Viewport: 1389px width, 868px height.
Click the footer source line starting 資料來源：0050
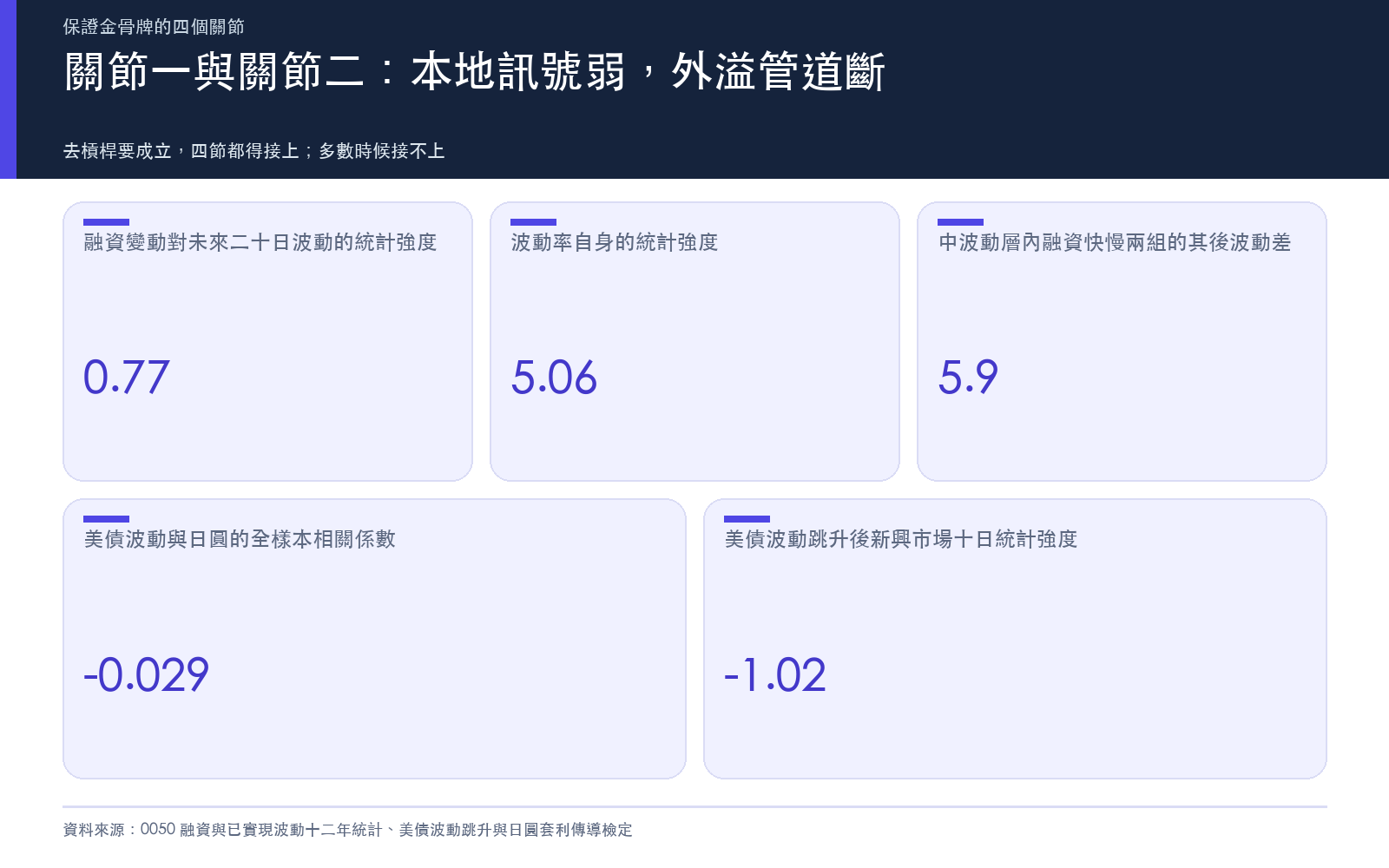tap(347, 830)
